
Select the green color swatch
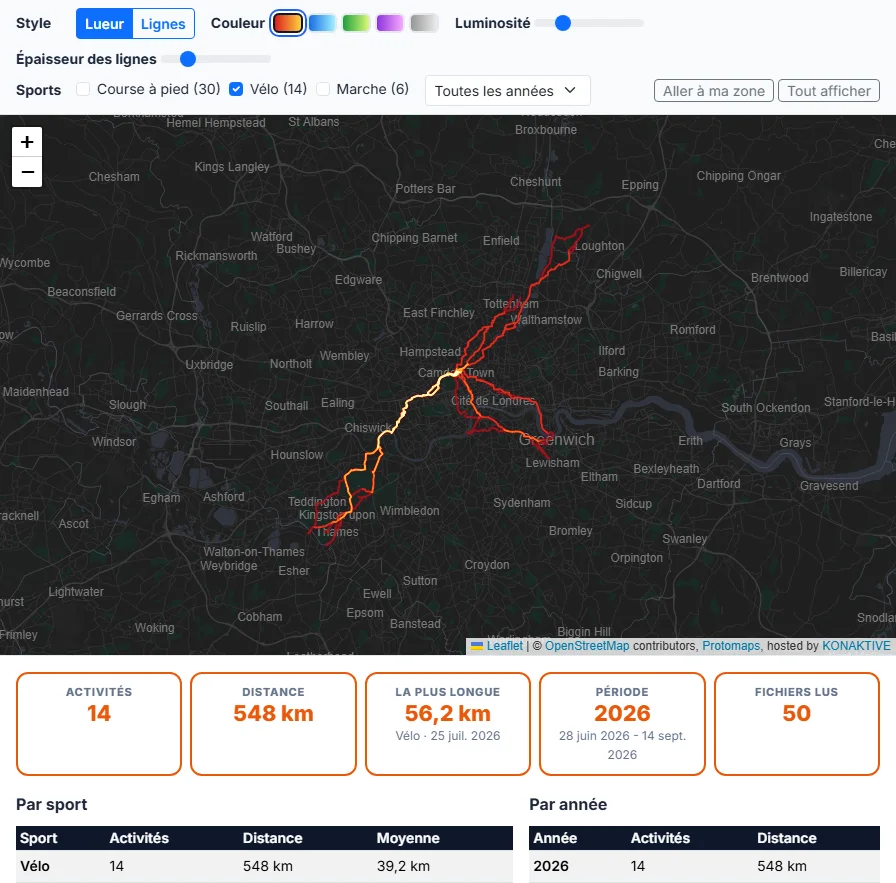coord(356,23)
